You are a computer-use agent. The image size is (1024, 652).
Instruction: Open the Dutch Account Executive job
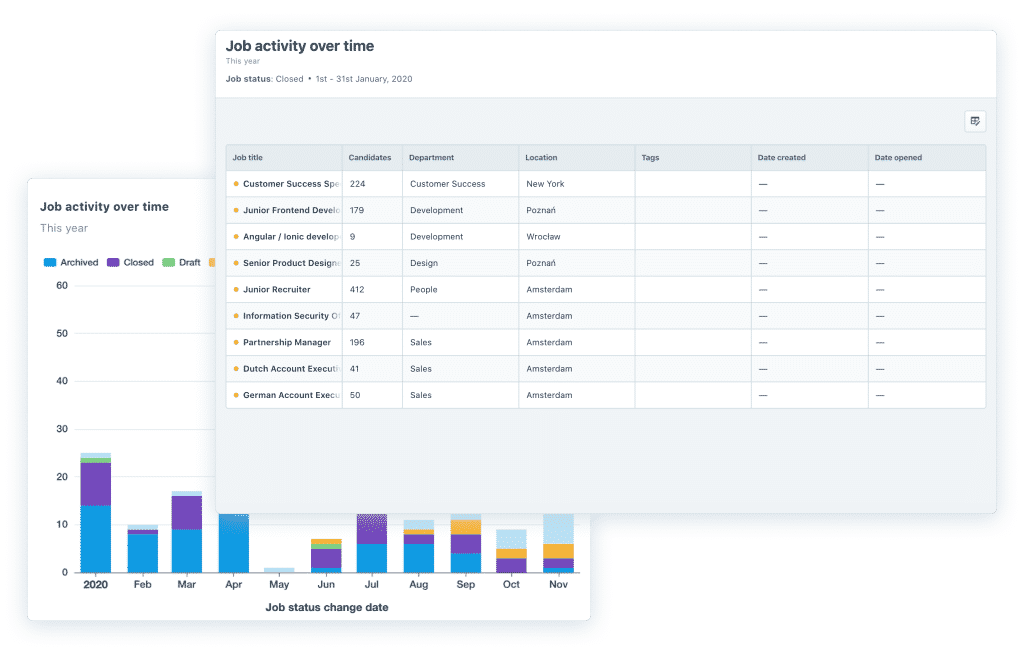(291, 370)
